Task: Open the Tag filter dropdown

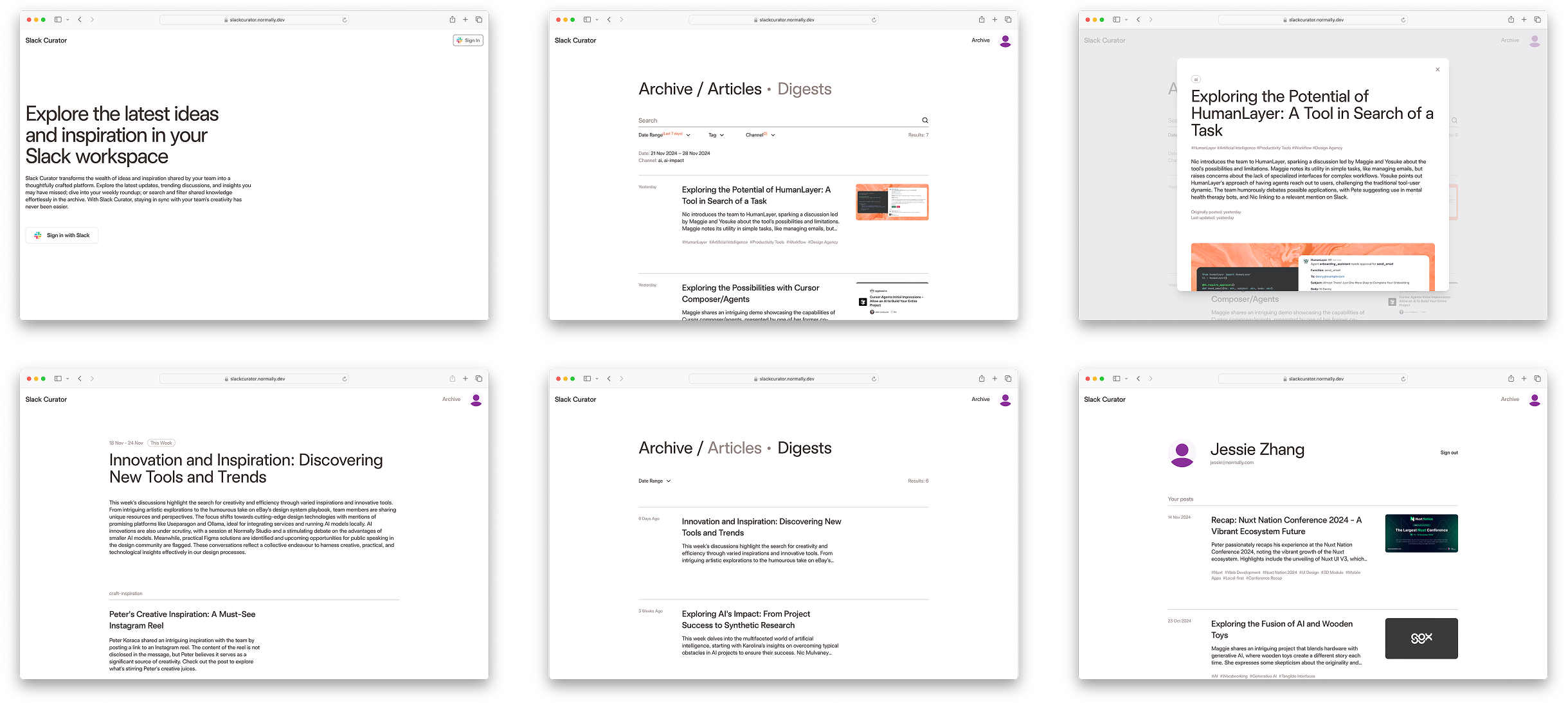Action: point(716,135)
